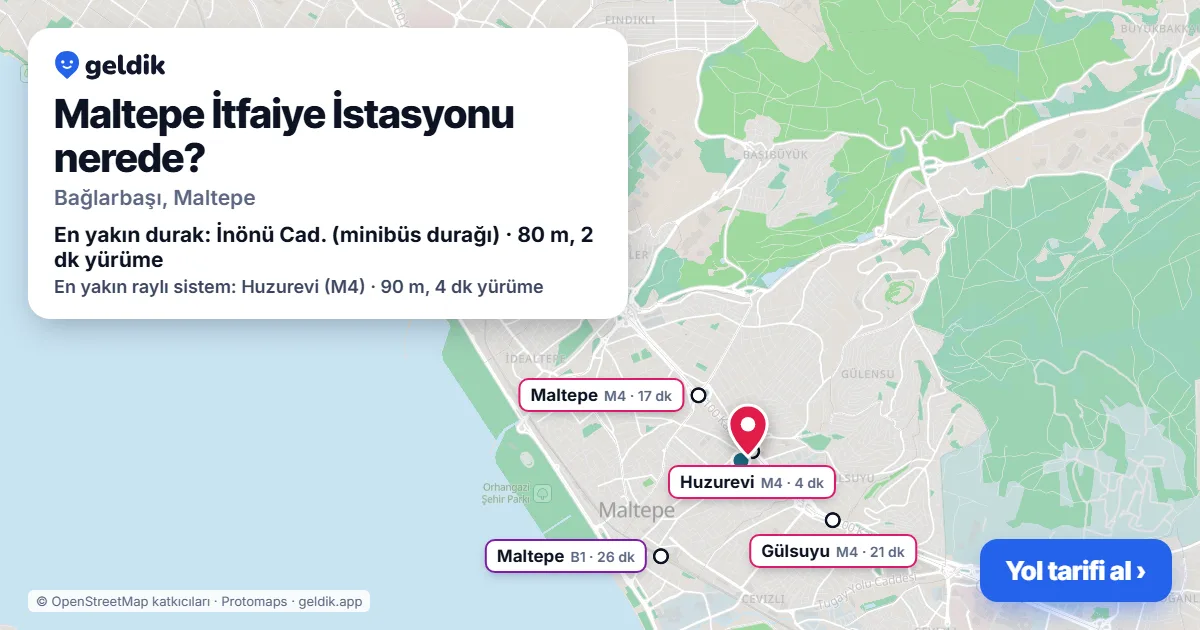This screenshot has width=1200, height=630.
Task: Click the "BAŞIBÜYÜK" neighborhood label on map
Action: pos(774,156)
